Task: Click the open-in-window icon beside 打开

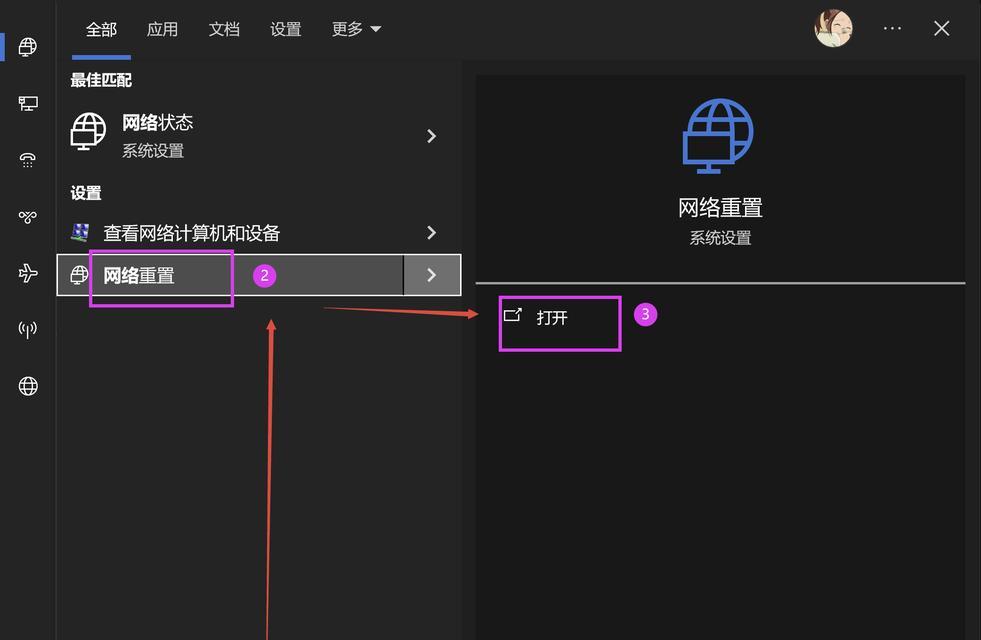Action: (x=512, y=315)
